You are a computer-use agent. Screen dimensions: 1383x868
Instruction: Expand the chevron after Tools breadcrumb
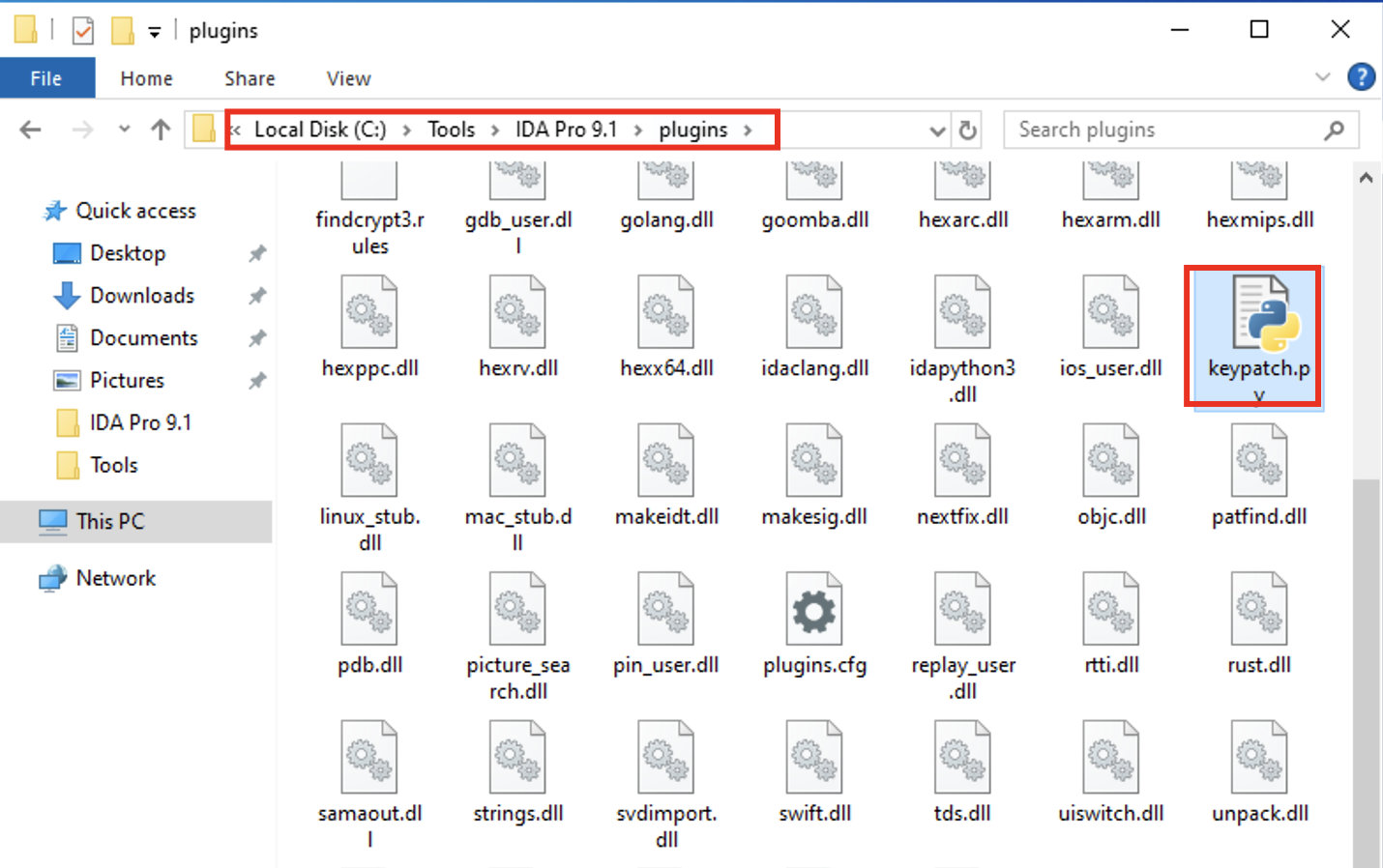tap(495, 130)
